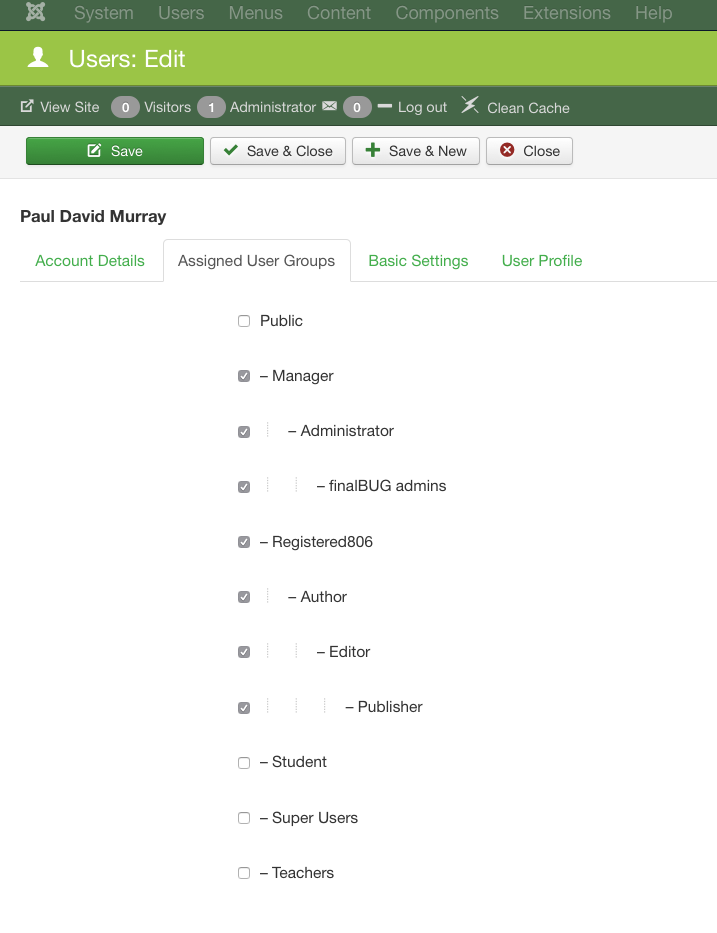Click the View Site external link icon

27,106
